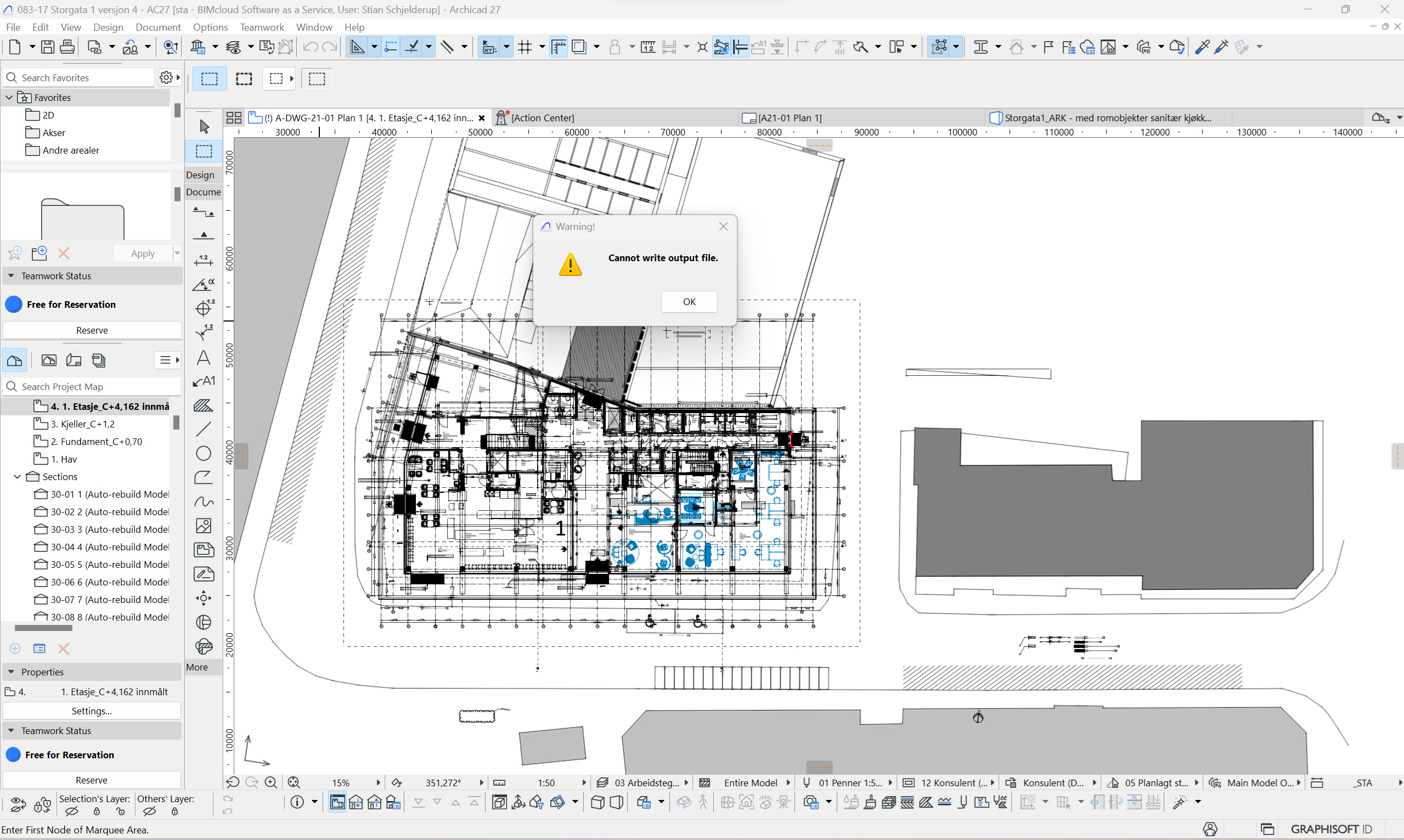Image resolution: width=1404 pixels, height=840 pixels.
Task: Click the Spline curve tool
Action: (x=204, y=501)
